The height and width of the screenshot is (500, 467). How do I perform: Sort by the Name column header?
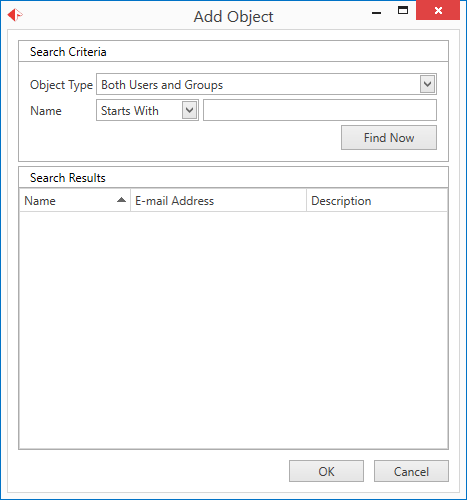tap(75, 201)
